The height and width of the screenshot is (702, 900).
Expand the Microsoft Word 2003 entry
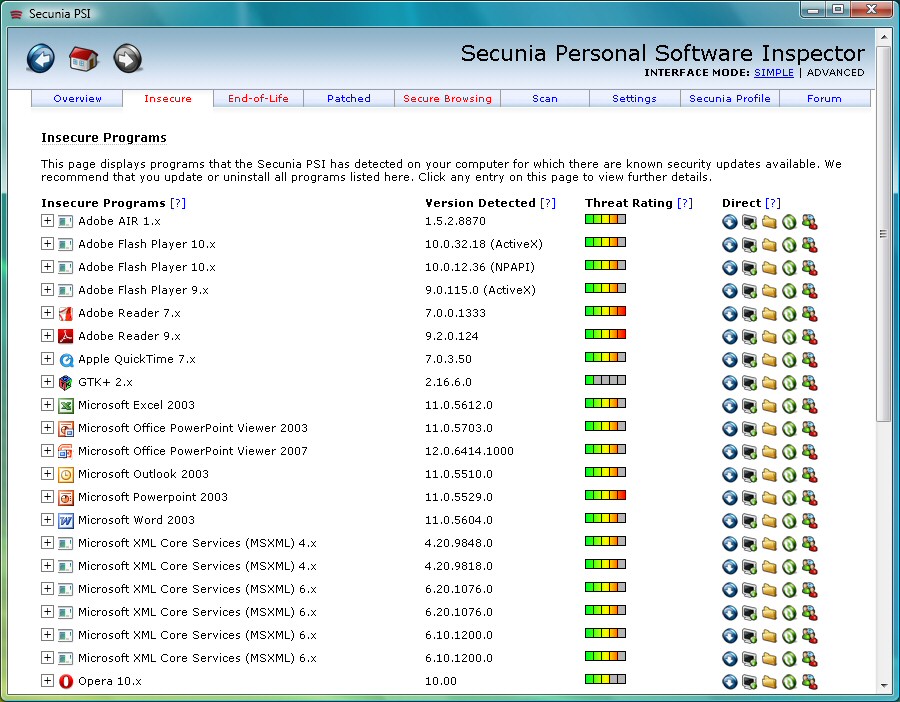coord(47,519)
